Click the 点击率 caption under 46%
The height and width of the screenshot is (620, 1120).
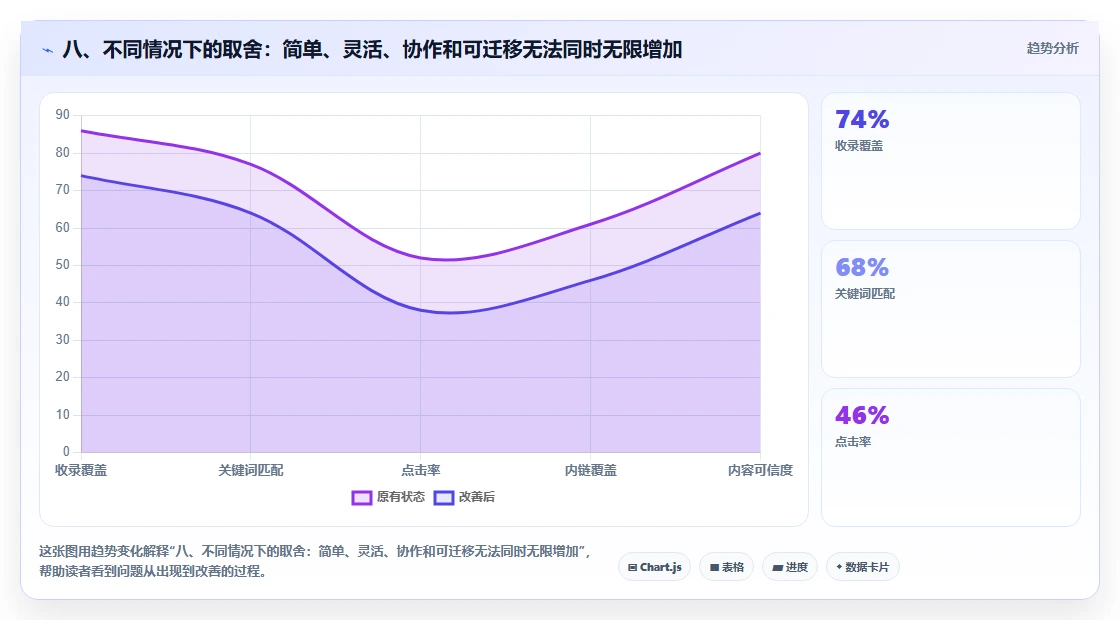tap(853, 441)
